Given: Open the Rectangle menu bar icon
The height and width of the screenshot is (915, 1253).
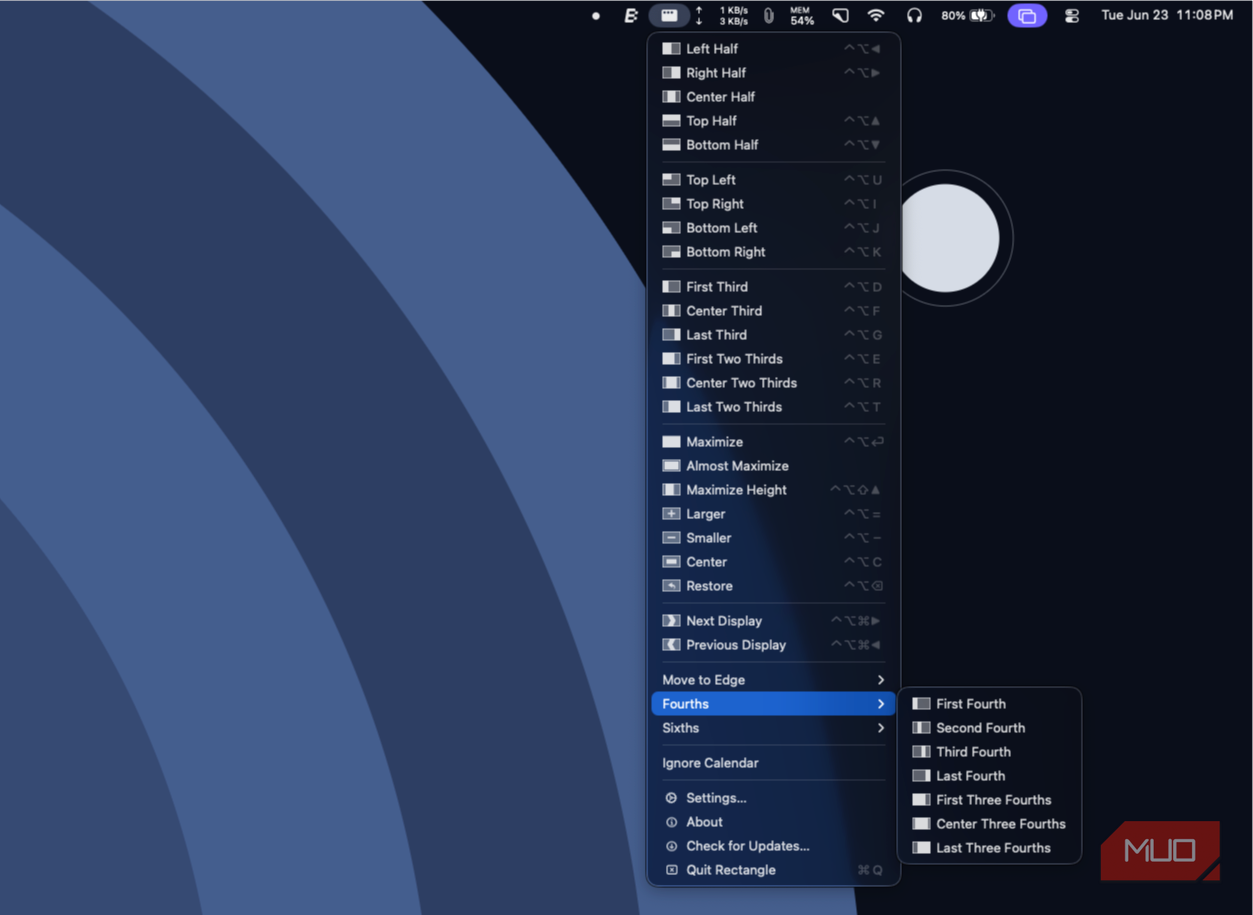Looking at the screenshot, I should (x=668, y=15).
